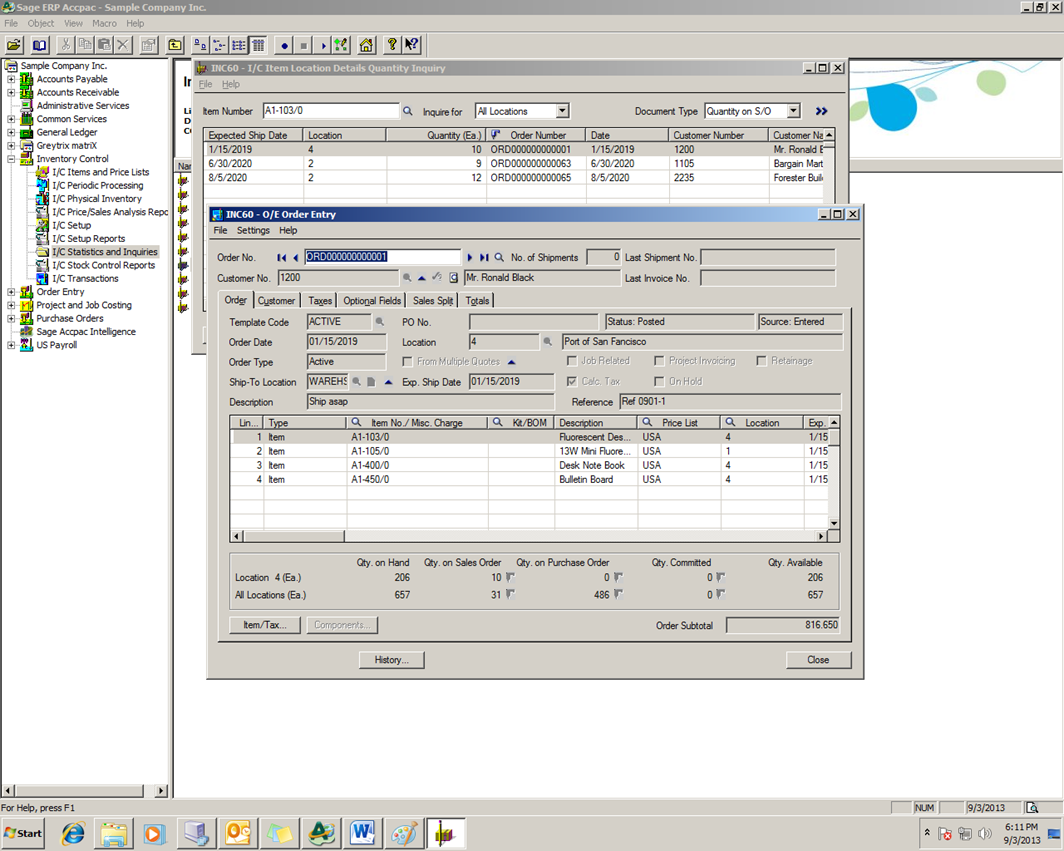Image resolution: width=1064 pixels, height=851 pixels.
Task: Open the Document Type dropdown
Action: pos(793,111)
